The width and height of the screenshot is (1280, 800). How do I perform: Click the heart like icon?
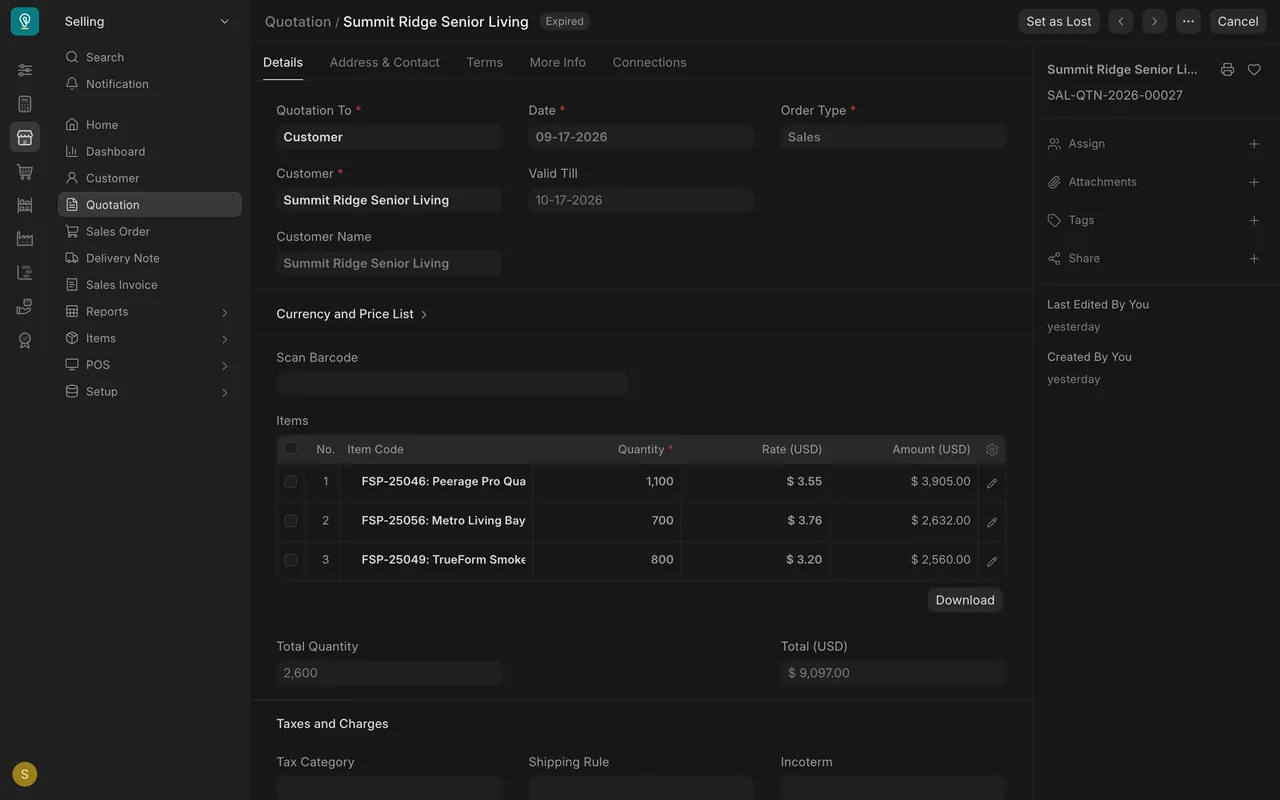pyautogui.click(x=1254, y=70)
